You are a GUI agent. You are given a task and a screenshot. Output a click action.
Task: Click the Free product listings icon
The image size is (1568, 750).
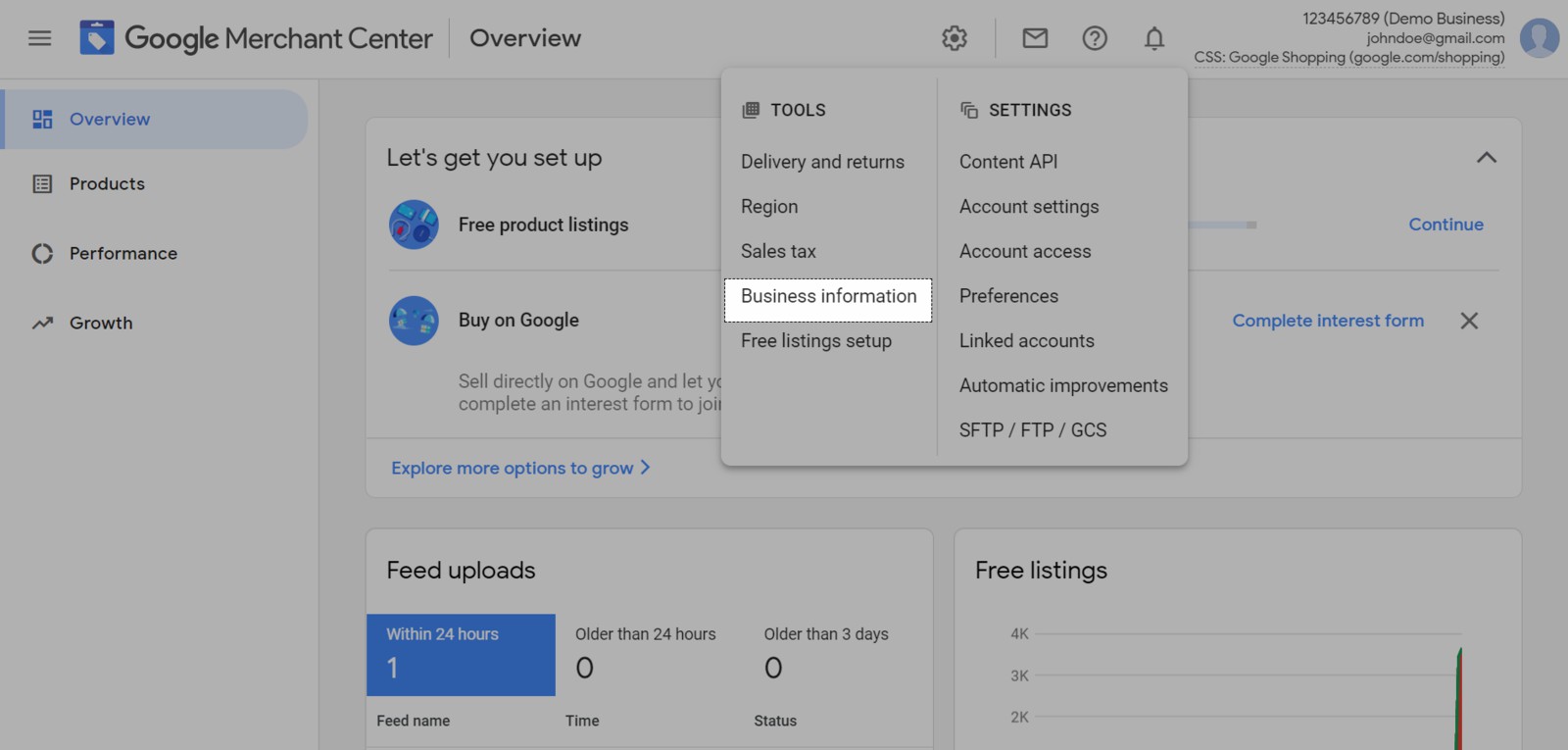tap(414, 225)
